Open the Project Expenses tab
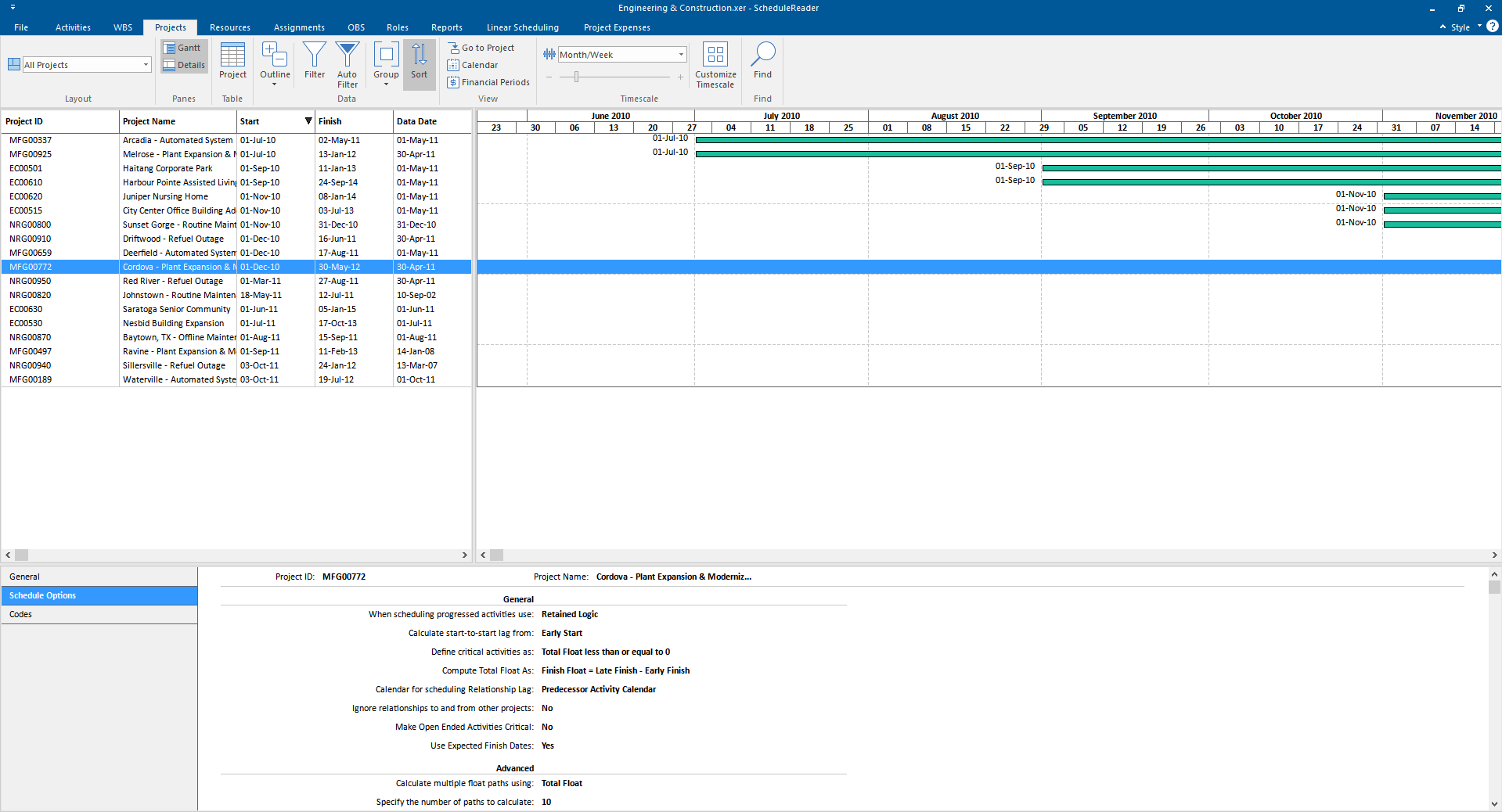1502x812 pixels. coord(617,27)
